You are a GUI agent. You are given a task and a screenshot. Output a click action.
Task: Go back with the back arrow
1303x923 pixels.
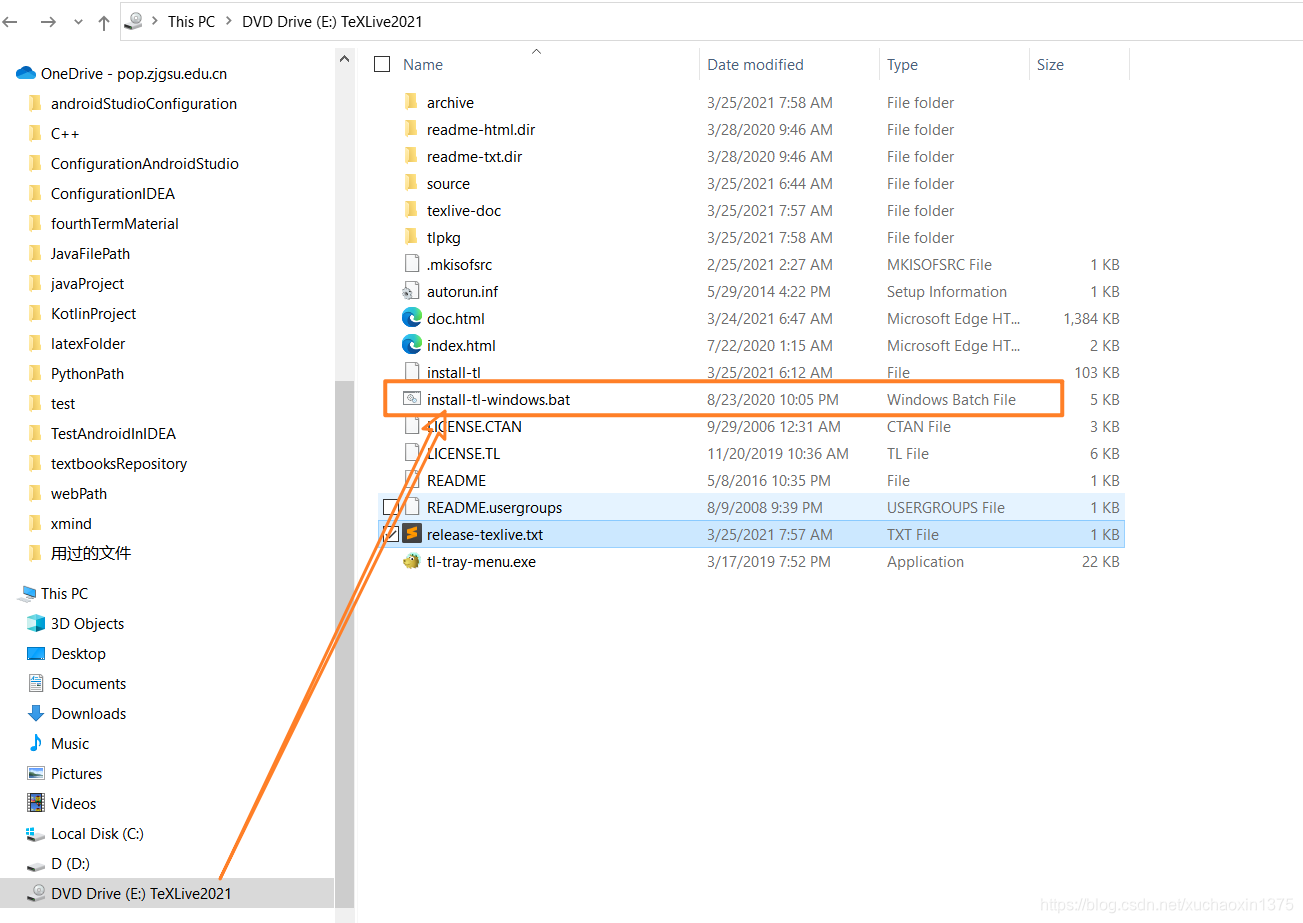tap(12, 21)
